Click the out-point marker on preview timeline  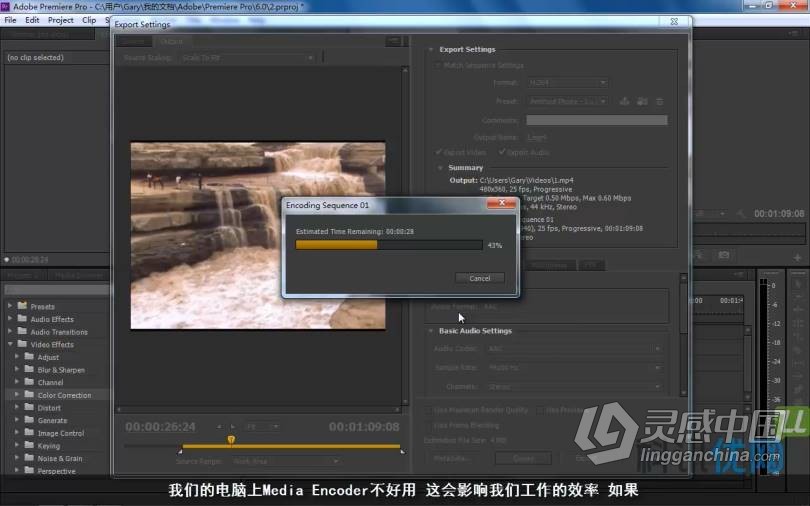[402, 451]
